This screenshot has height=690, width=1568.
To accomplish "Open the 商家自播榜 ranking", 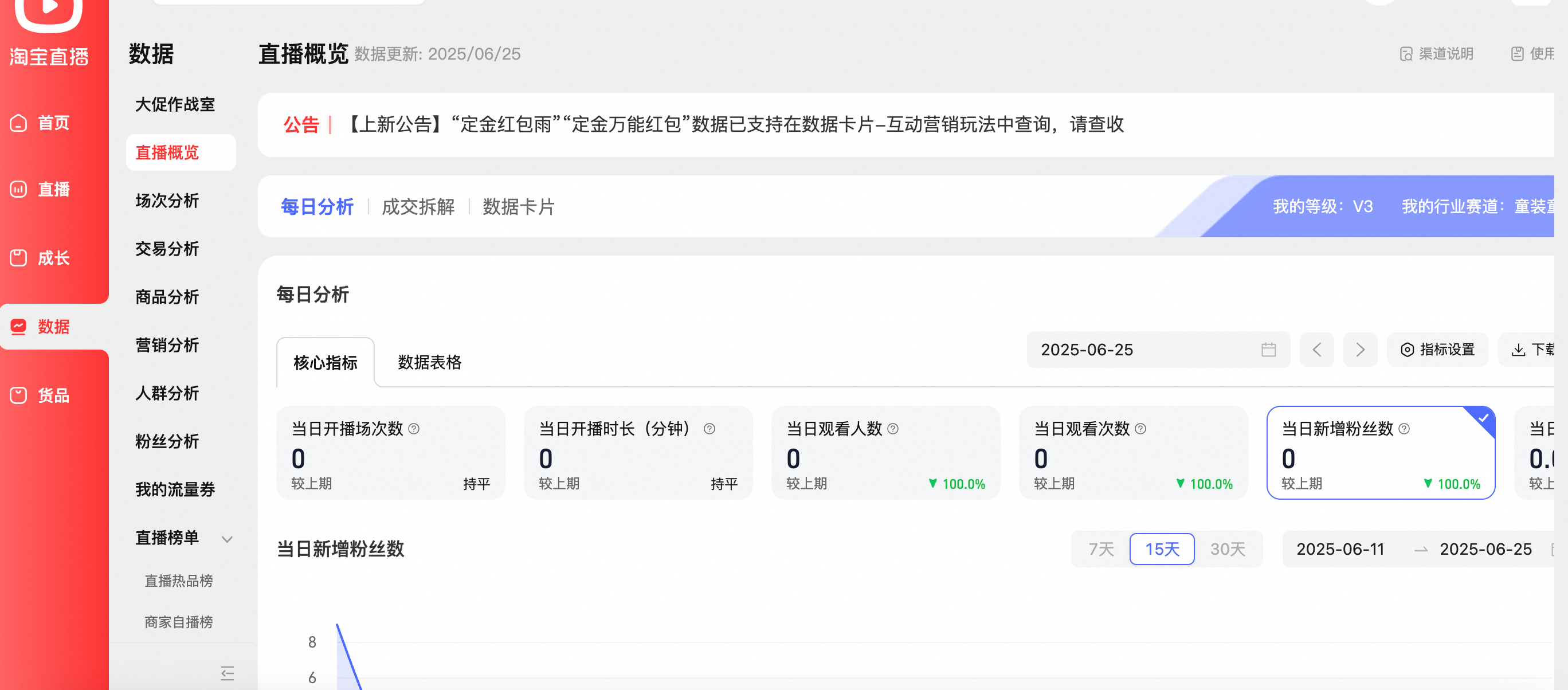I will (178, 622).
